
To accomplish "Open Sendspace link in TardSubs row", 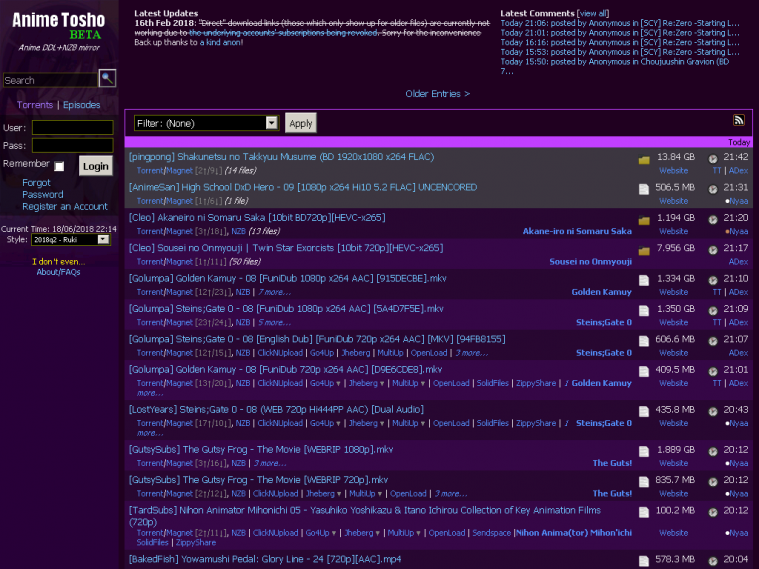I will pyautogui.click(x=491, y=533).
